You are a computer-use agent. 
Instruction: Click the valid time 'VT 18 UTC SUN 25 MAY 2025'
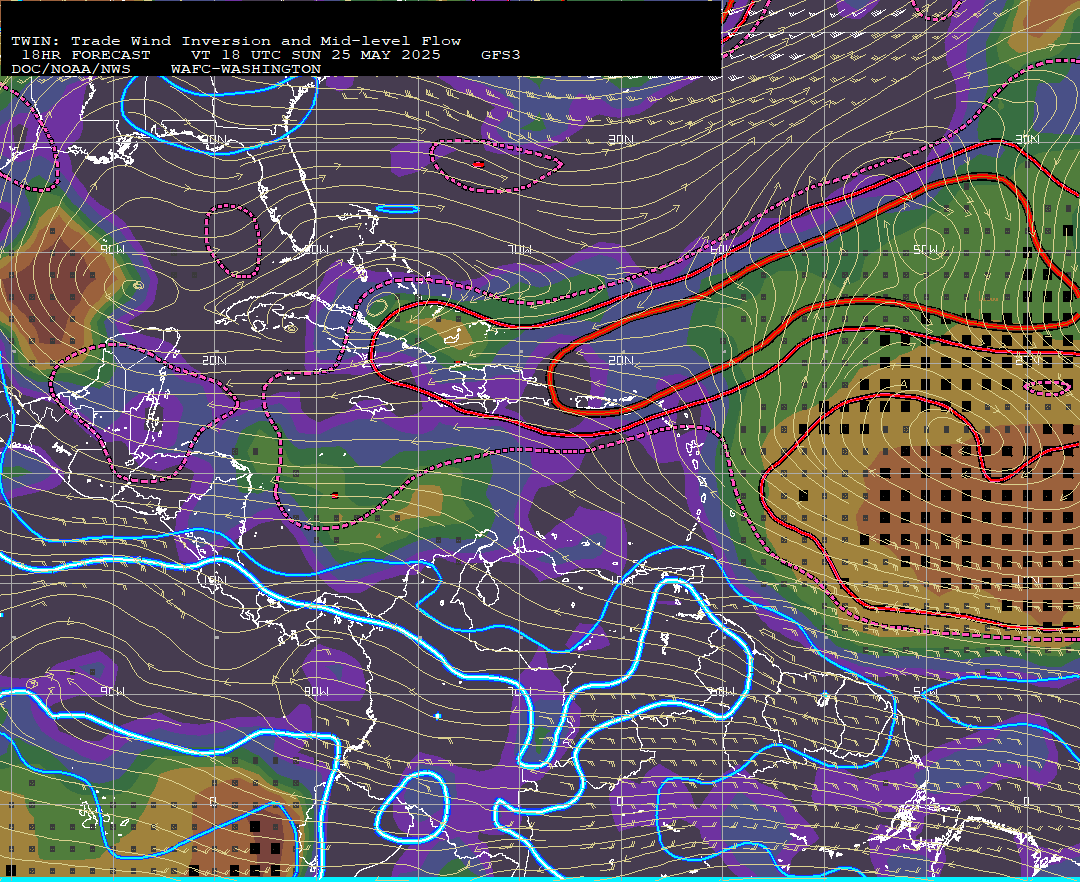pos(315,54)
